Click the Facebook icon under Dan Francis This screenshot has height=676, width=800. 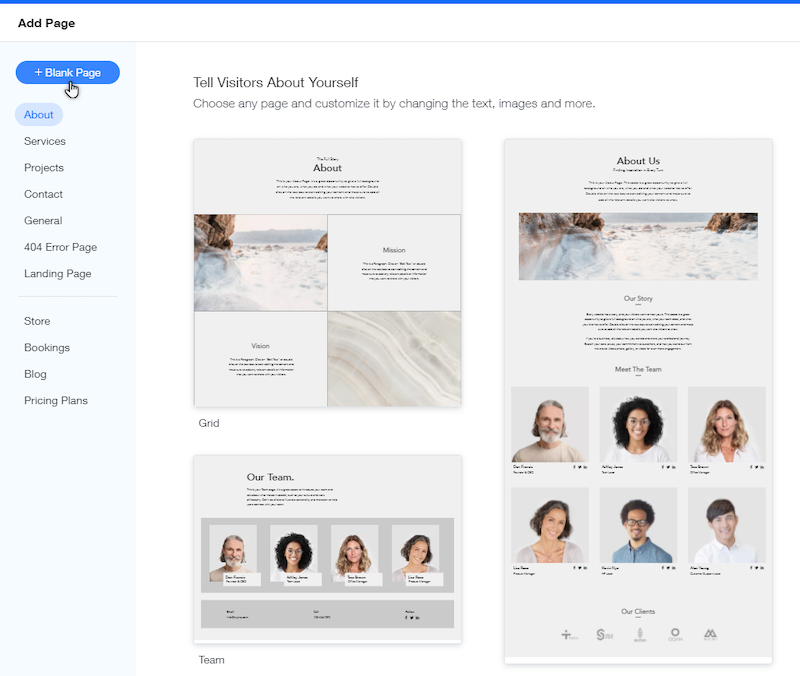click(x=574, y=467)
